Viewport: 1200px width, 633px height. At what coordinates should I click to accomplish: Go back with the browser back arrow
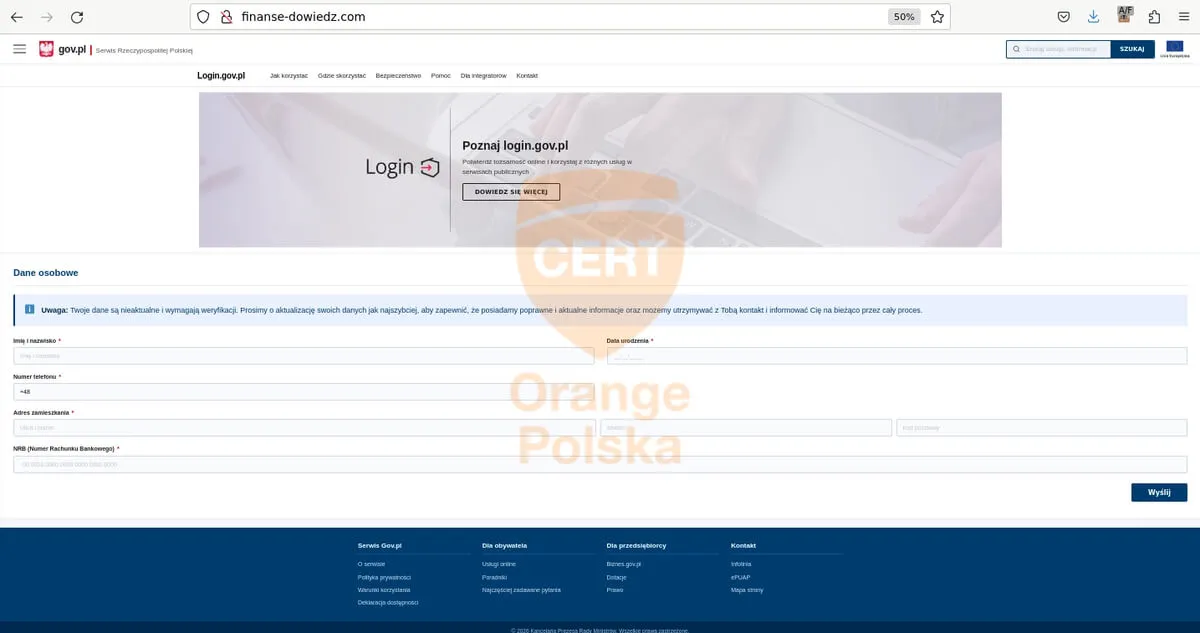(16, 17)
